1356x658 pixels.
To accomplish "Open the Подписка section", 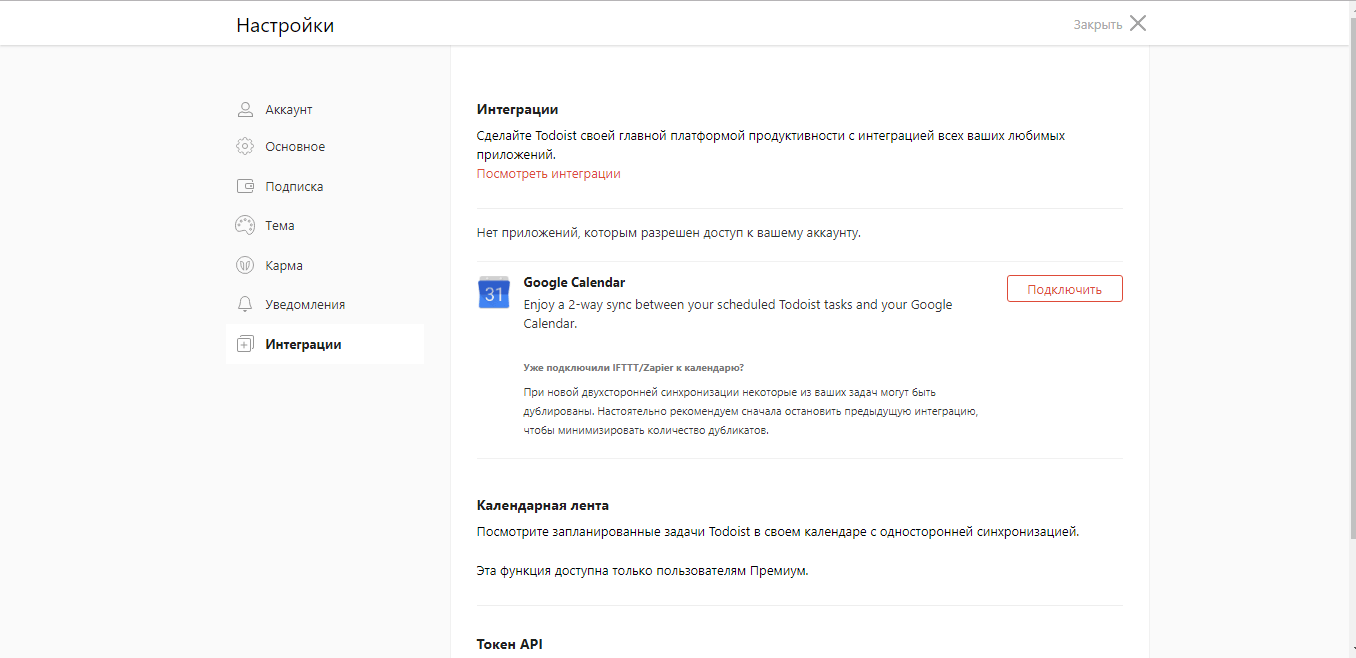I will pos(294,187).
